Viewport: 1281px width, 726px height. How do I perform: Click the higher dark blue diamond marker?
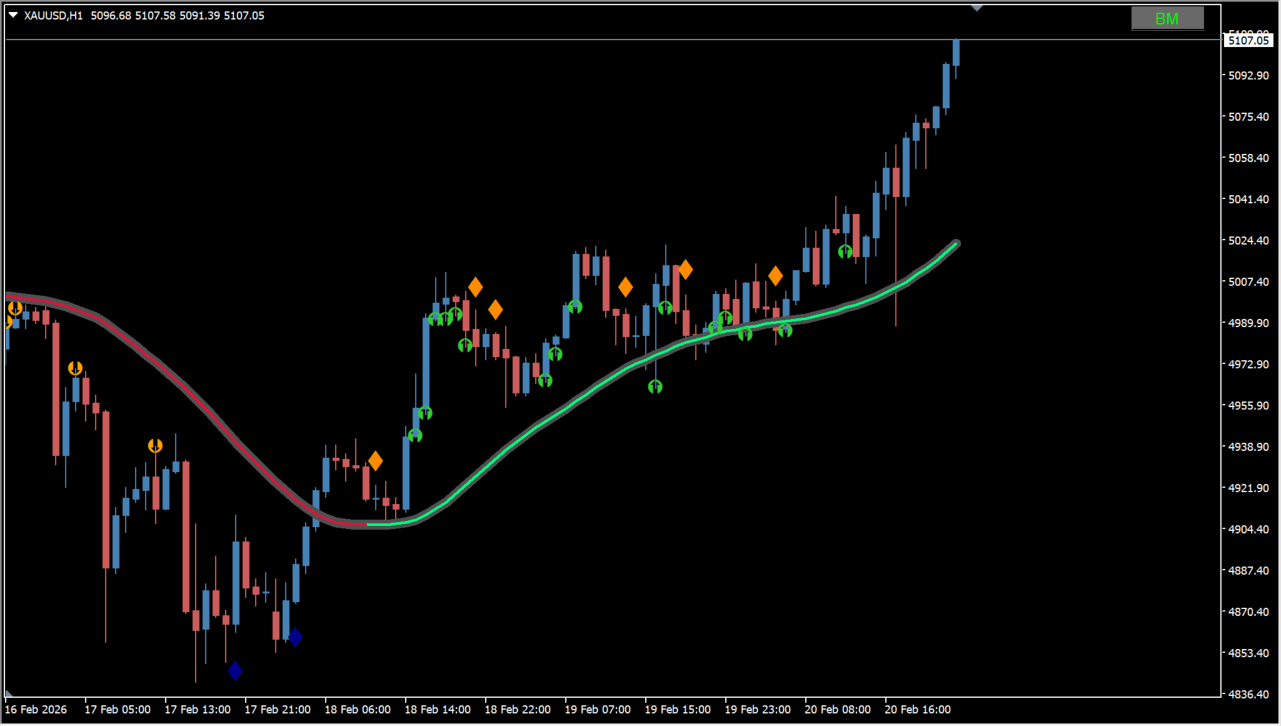pyautogui.click(x=295, y=636)
